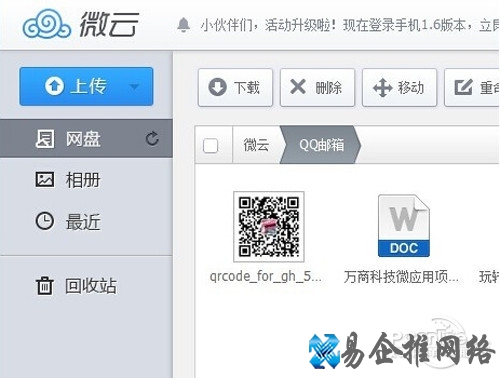Viewport: 500px width, 378px height.
Task: Select the QQ邮箱 breadcrumb
Action: coord(321,145)
